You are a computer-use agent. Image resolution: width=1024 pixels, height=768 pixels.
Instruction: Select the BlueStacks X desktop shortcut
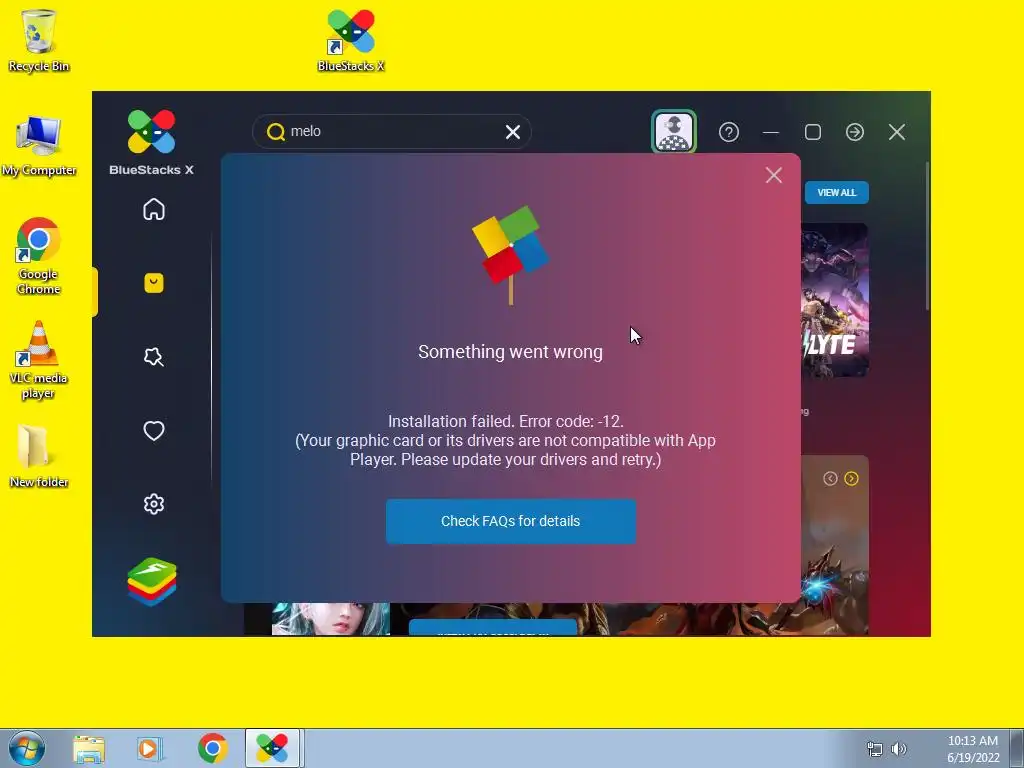351,41
